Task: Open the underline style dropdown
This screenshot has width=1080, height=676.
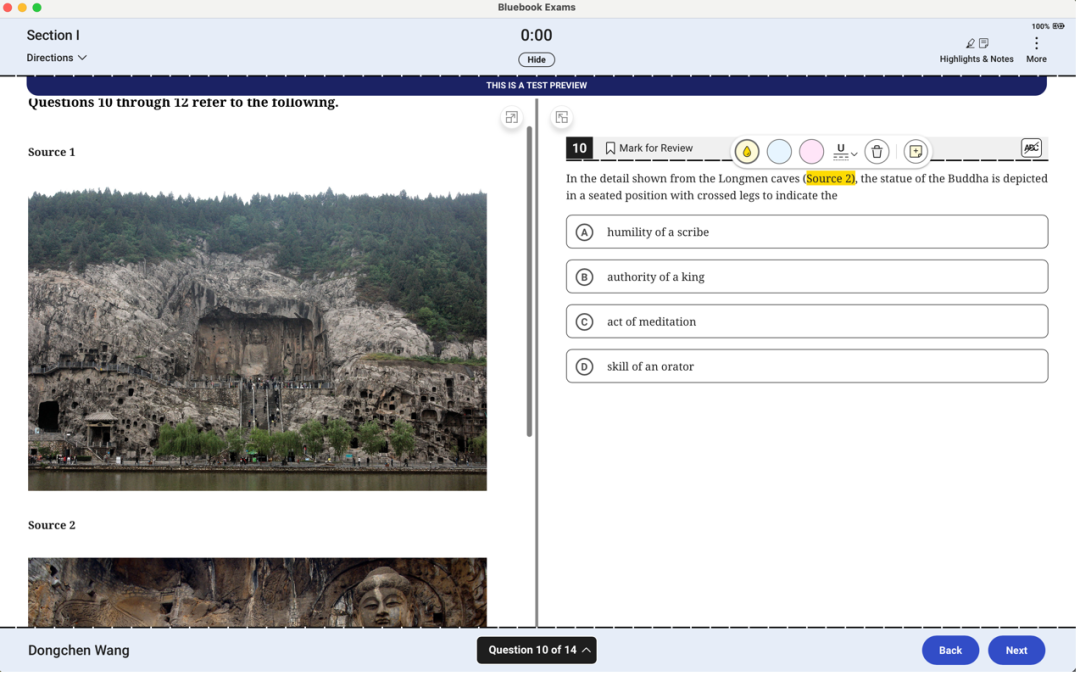Action: (x=844, y=152)
